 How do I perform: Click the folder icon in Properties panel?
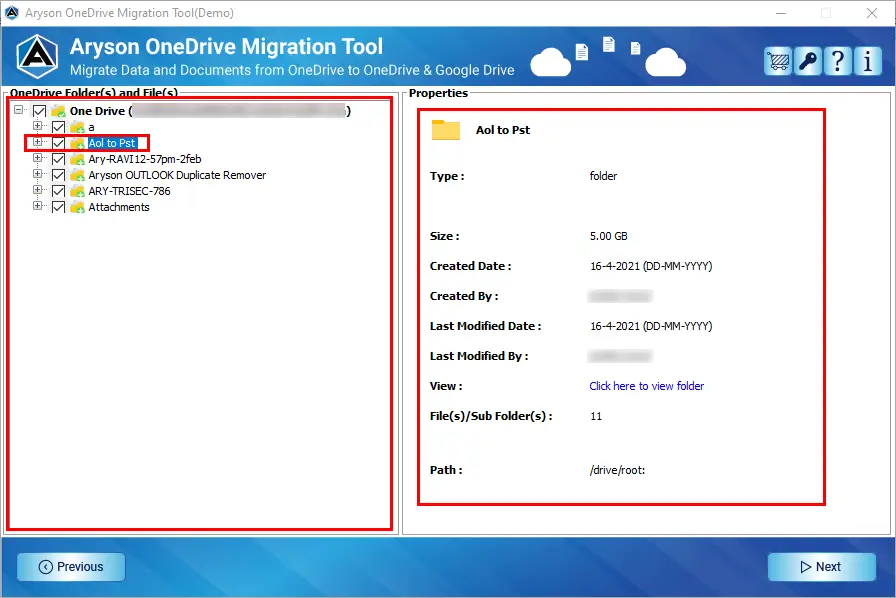click(446, 130)
